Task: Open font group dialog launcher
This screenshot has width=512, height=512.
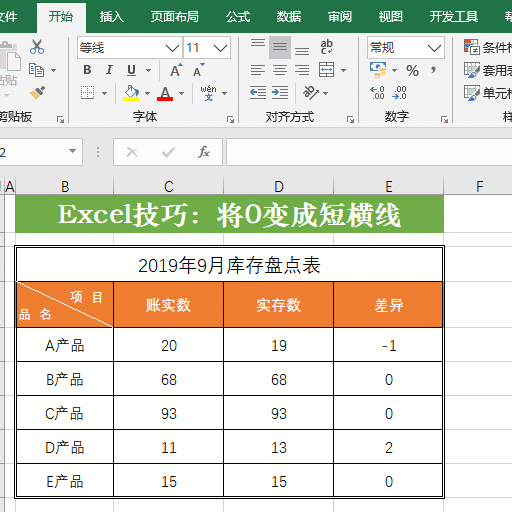Action: pyautogui.click(x=230, y=119)
